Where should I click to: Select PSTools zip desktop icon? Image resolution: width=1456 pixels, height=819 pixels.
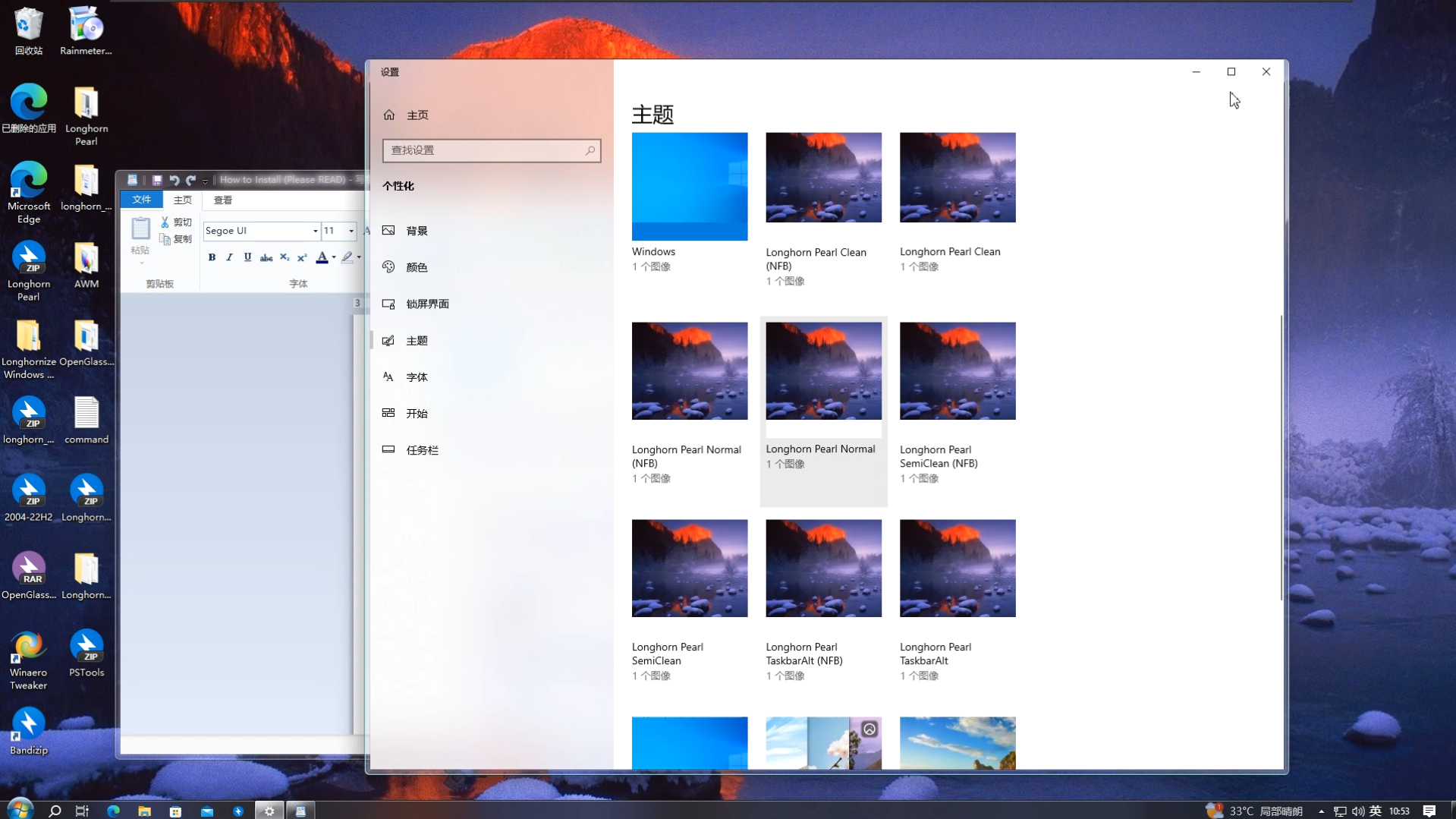(x=86, y=654)
